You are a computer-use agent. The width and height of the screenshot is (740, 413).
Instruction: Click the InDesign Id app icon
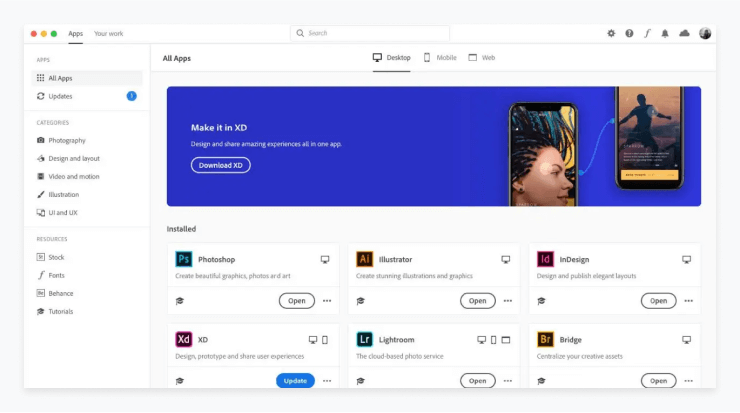pyautogui.click(x=545, y=259)
